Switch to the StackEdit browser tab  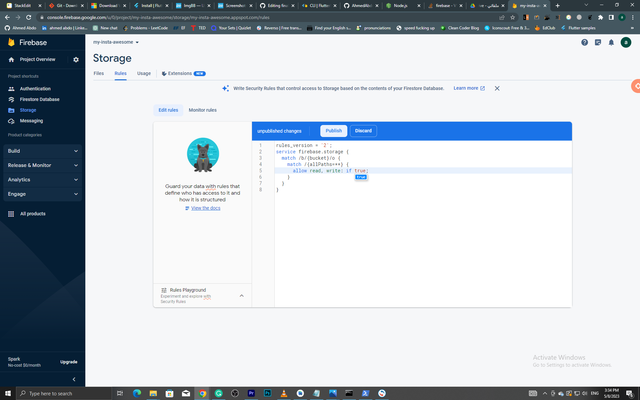pos(24,6)
